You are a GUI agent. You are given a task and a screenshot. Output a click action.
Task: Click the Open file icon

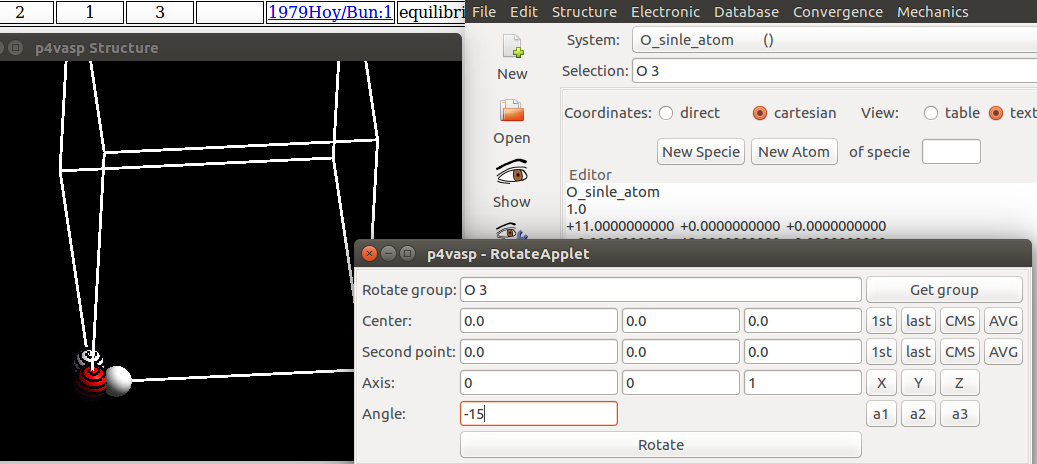point(512,110)
